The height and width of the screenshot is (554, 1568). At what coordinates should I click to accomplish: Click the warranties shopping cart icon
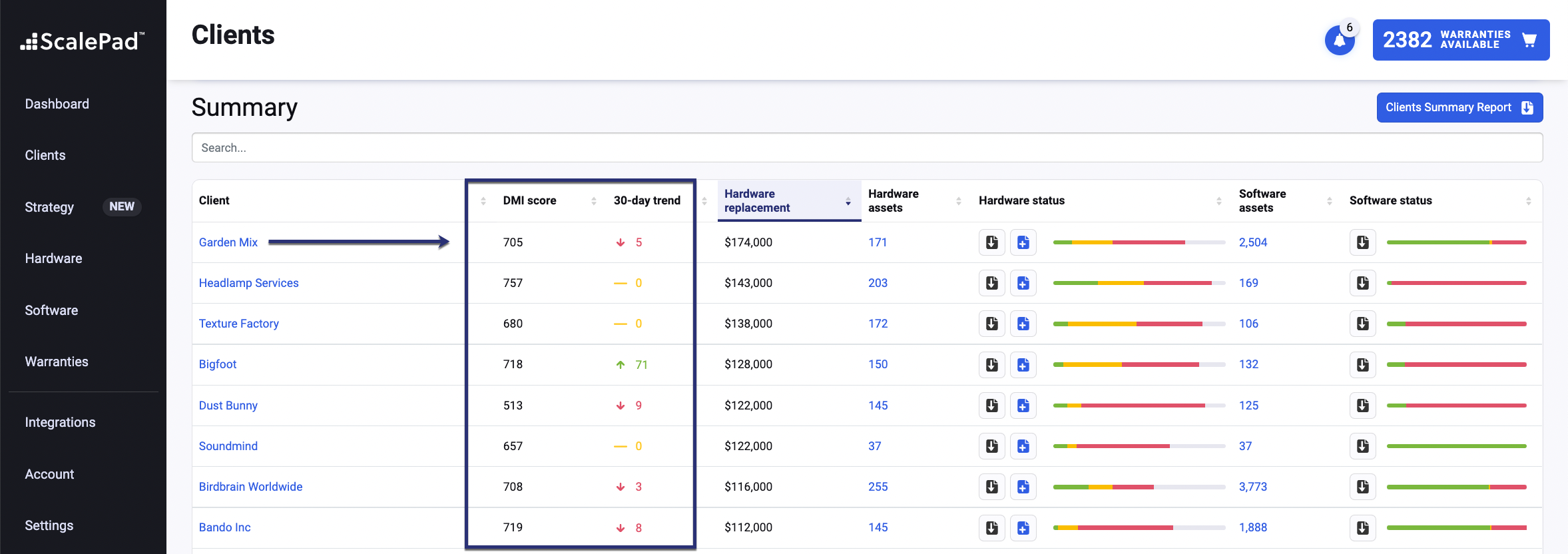click(x=1529, y=40)
